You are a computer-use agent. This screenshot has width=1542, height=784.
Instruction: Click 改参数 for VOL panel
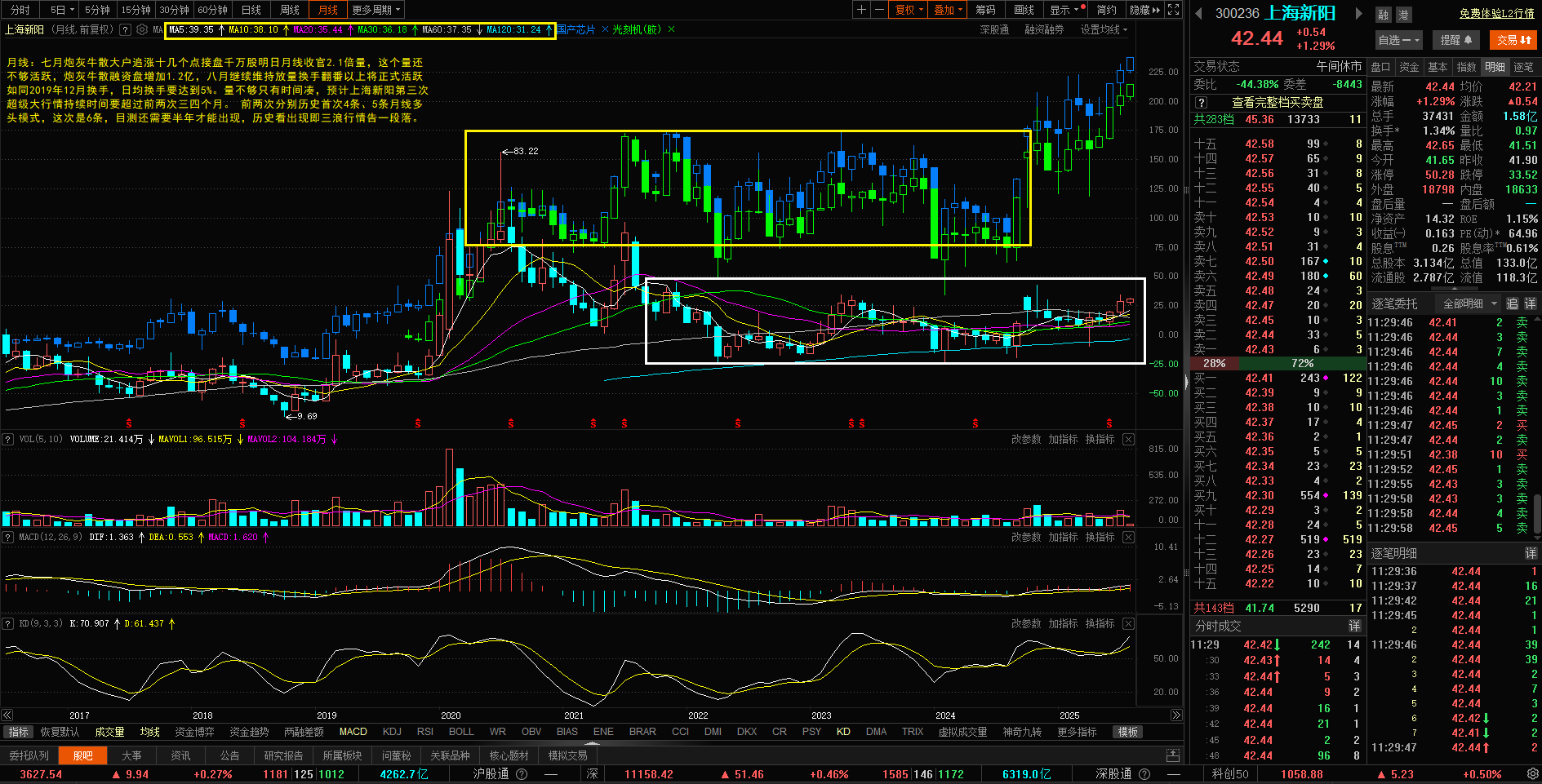(1026, 439)
